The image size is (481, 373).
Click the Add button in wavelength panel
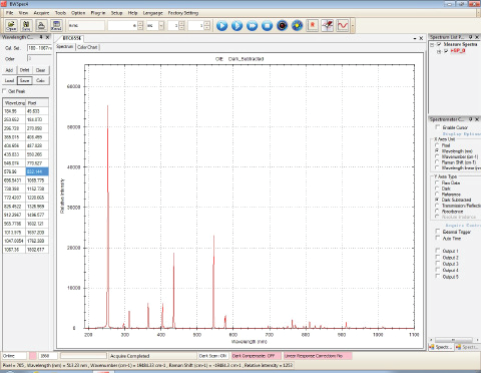pyautogui.click(x=9, y=70)
